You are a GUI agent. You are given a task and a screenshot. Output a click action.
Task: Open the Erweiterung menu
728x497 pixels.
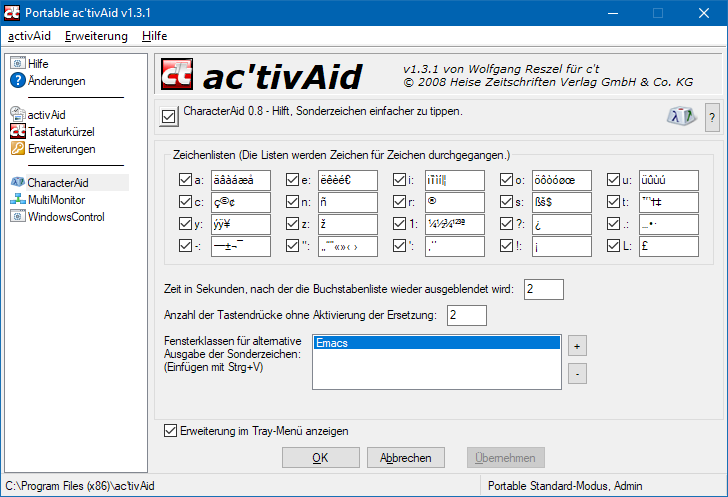(96, 36)
